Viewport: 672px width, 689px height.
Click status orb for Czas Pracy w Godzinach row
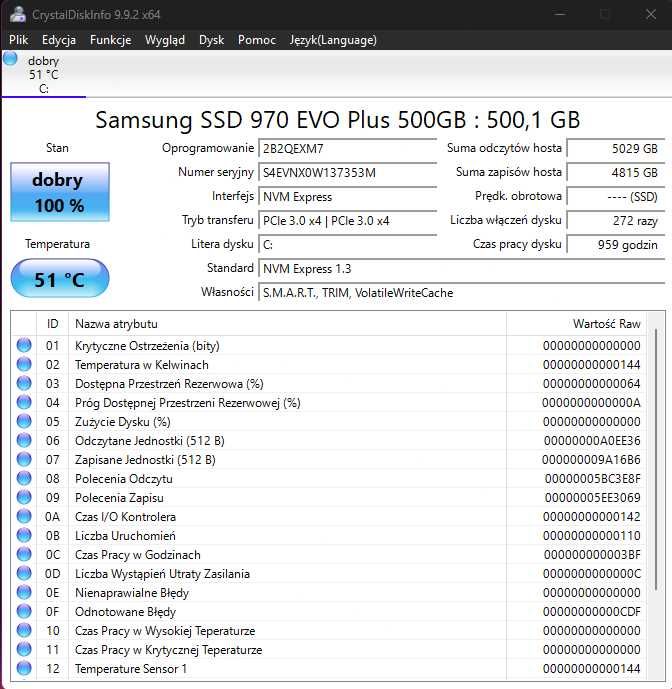[x=24, y=554]
